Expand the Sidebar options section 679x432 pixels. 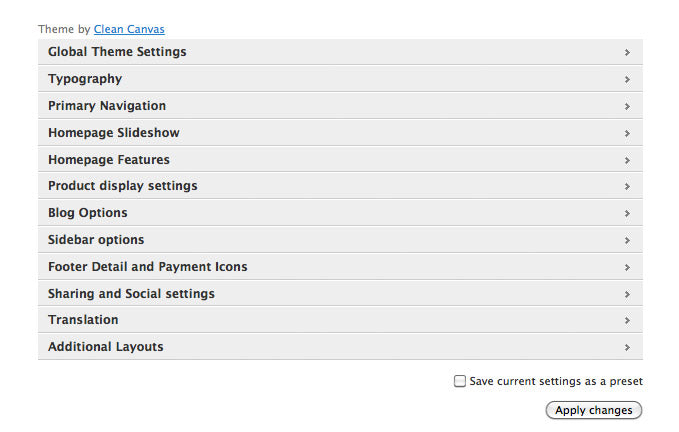click(x=96, y=240)
